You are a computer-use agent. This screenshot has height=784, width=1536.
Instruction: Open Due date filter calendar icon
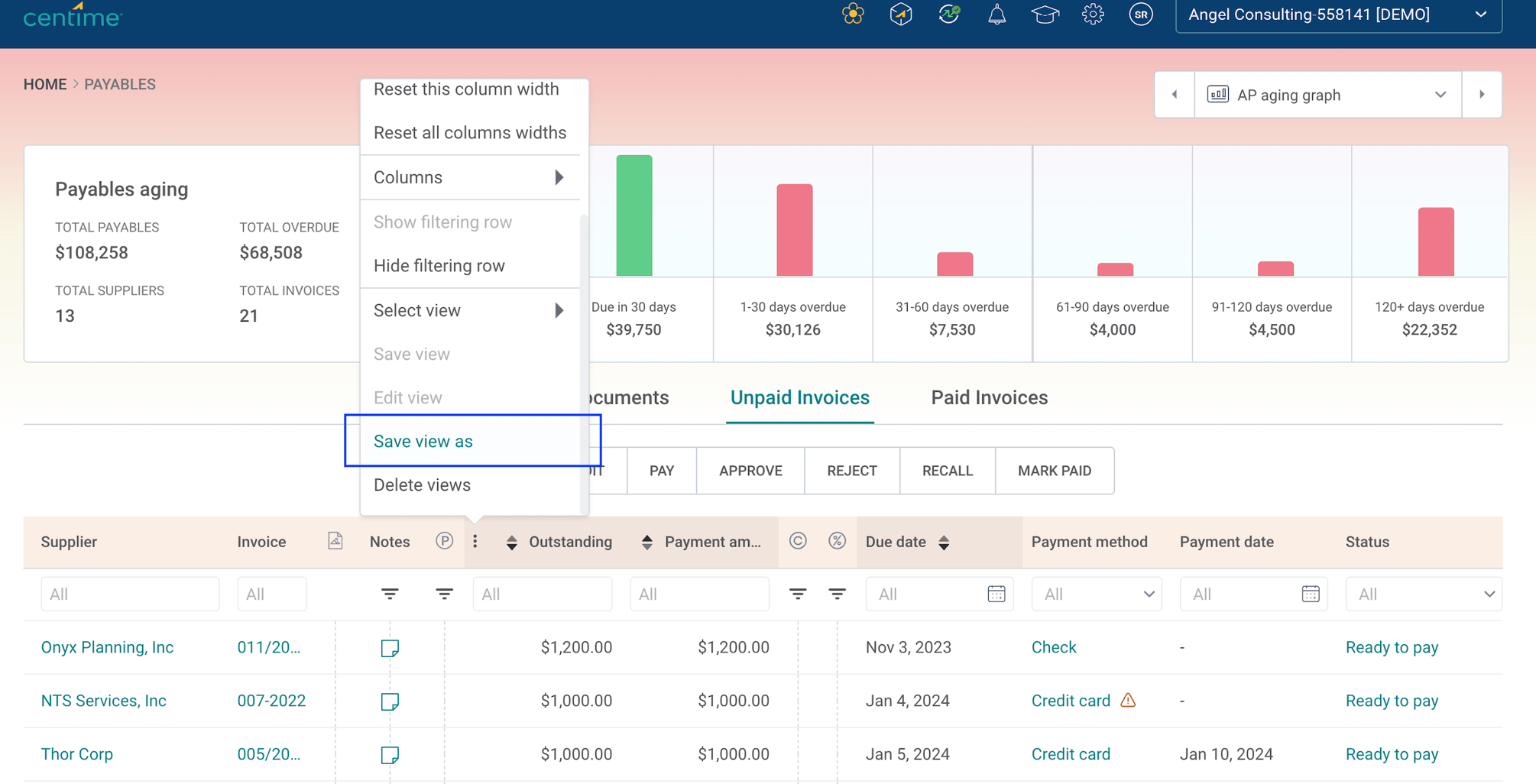point(996,594)
